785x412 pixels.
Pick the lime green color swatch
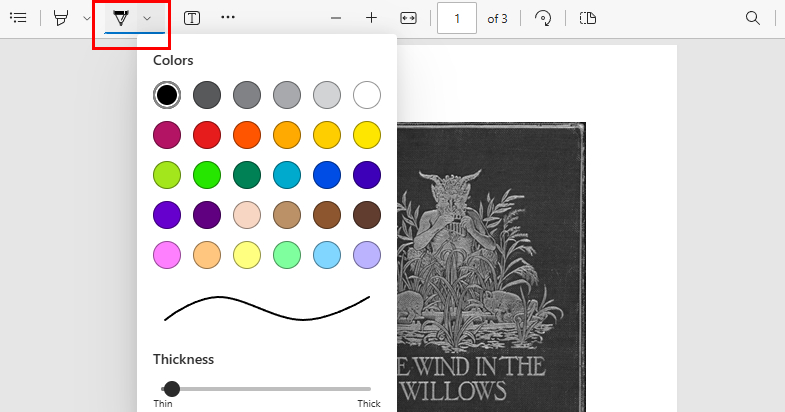click(x=167, y=175)
